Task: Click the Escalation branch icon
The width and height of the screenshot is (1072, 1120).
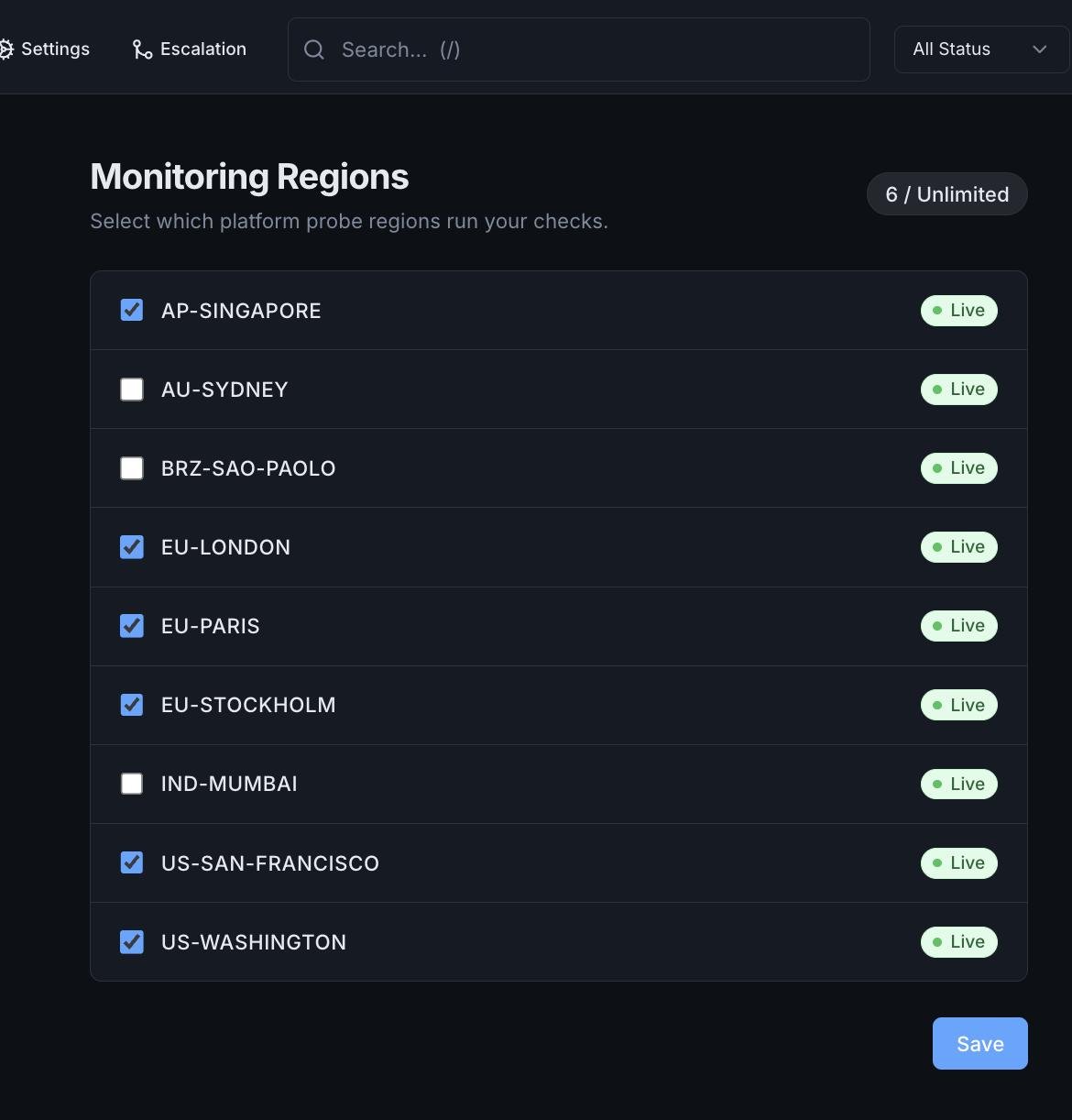Action: [142, 49]
